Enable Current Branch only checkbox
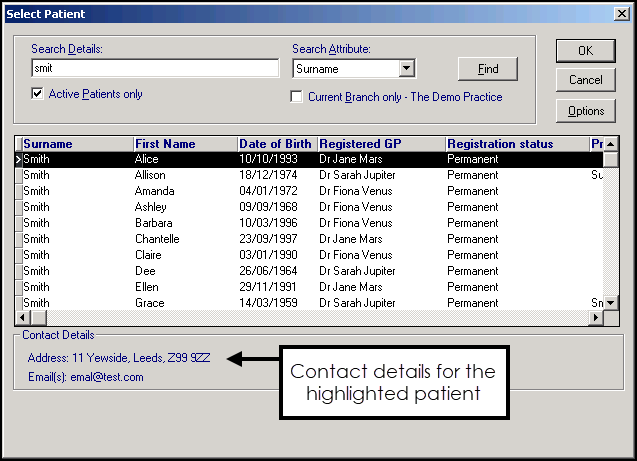This screenshot has height=461, width=637. (x=297, y=97)
